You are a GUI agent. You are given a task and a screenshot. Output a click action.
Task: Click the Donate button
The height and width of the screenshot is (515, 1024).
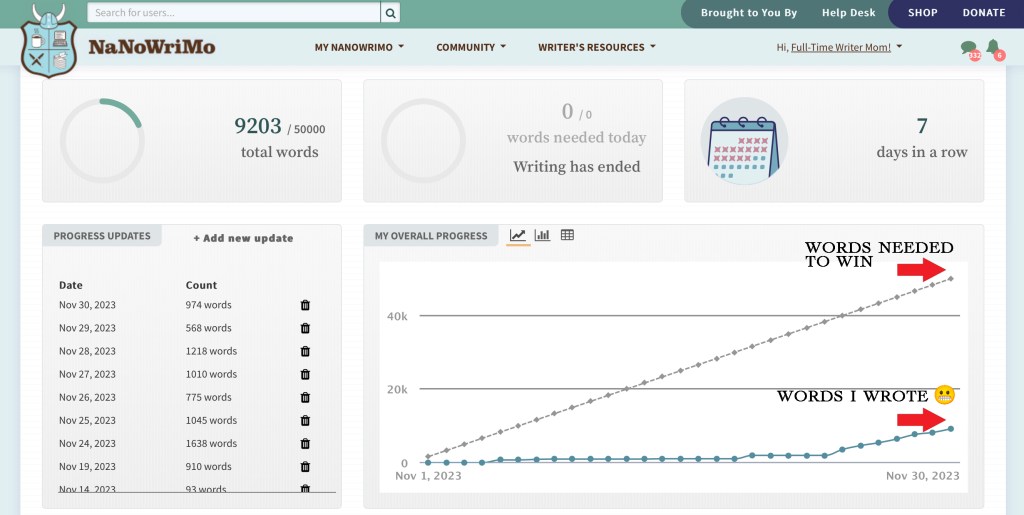tap(983, 13)
